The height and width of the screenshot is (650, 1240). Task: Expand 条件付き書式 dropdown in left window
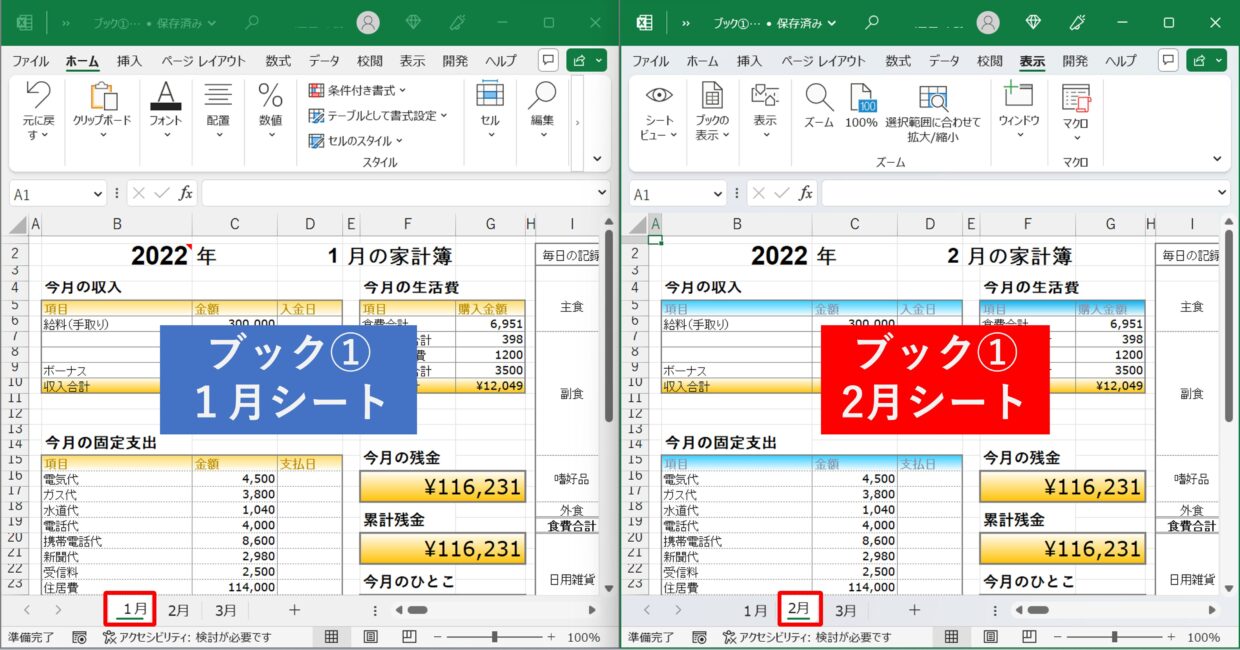coord(402,90)
